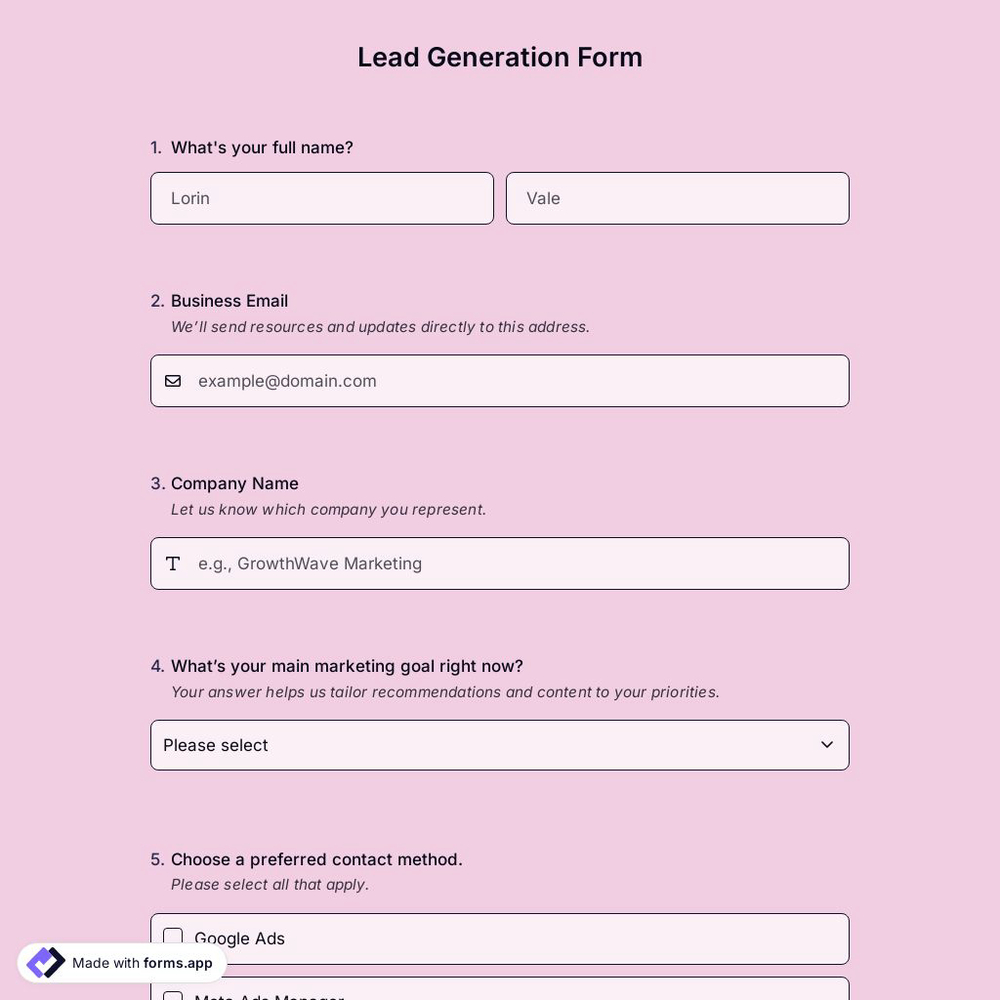Click the chevron arrow on the Please select dropdown
This screenshot has height=1000, width=1000.
[827, 744]
